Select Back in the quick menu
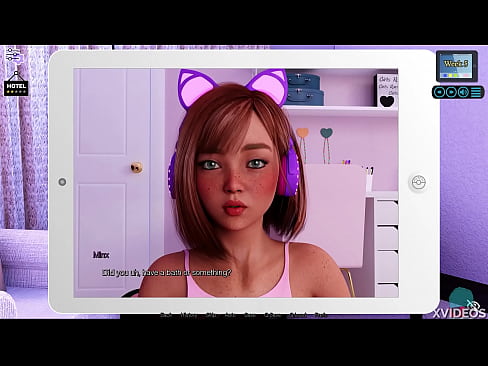 point(166,315)
